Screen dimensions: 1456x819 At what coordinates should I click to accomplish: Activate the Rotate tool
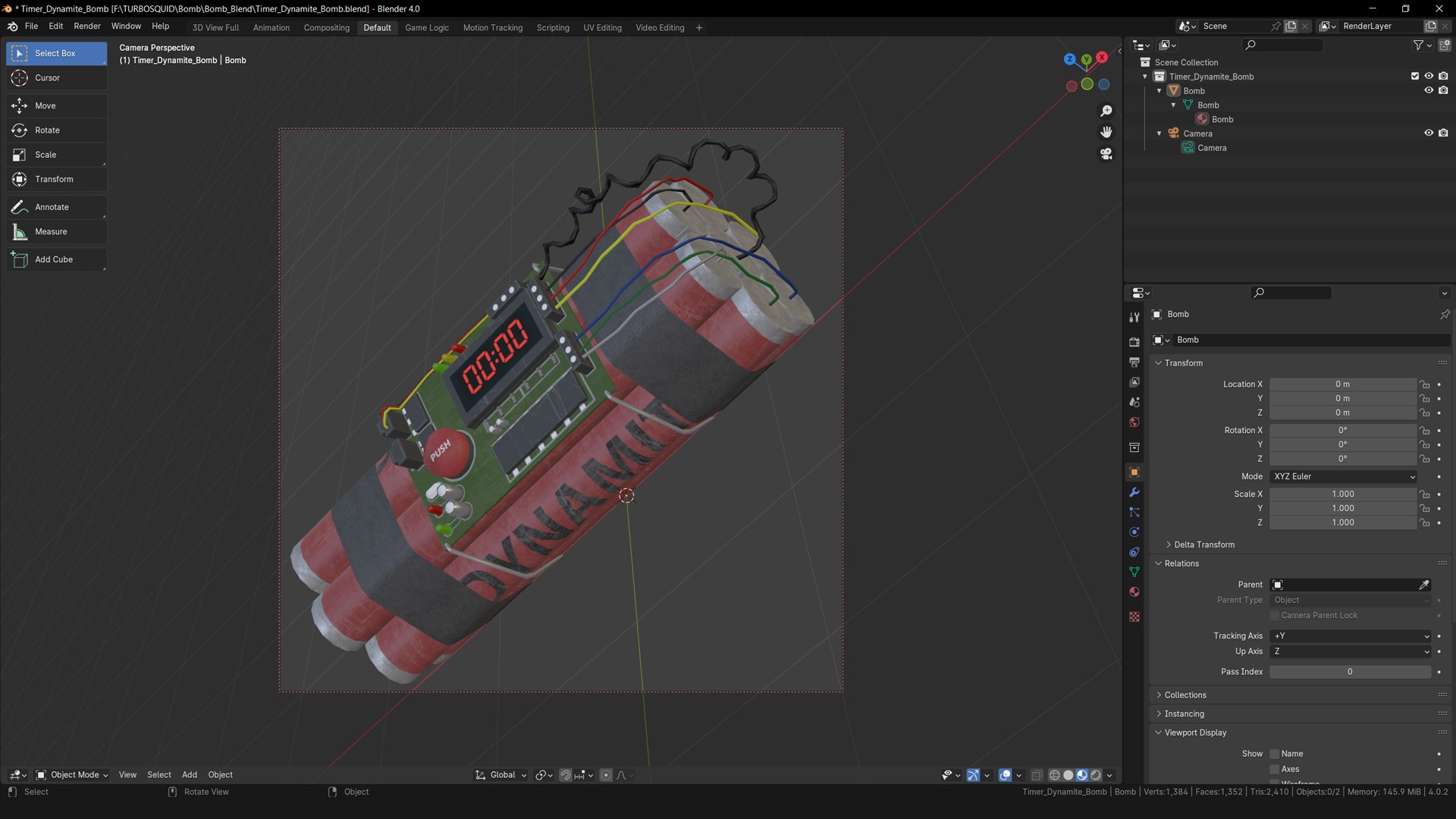click(x=56, y=130)
